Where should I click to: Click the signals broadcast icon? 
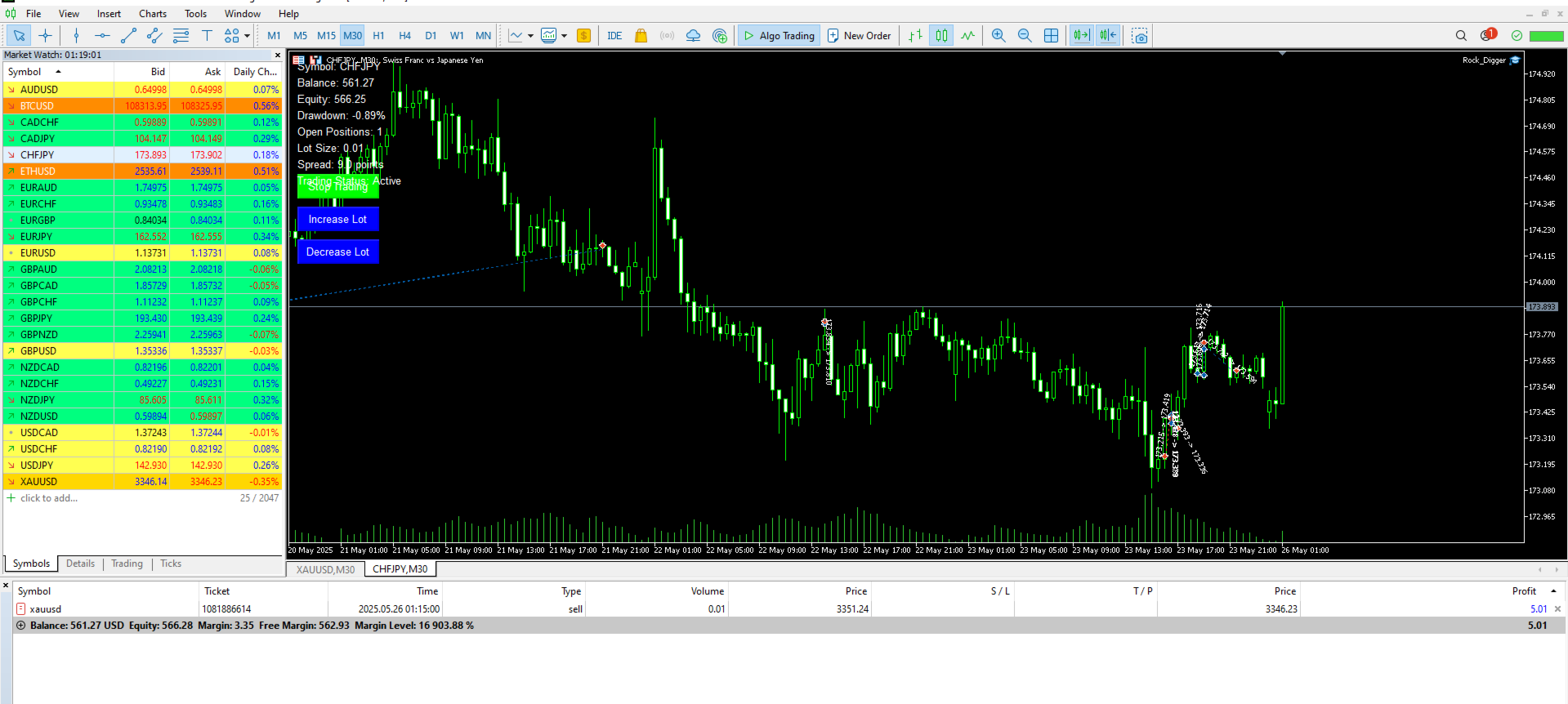667,35
